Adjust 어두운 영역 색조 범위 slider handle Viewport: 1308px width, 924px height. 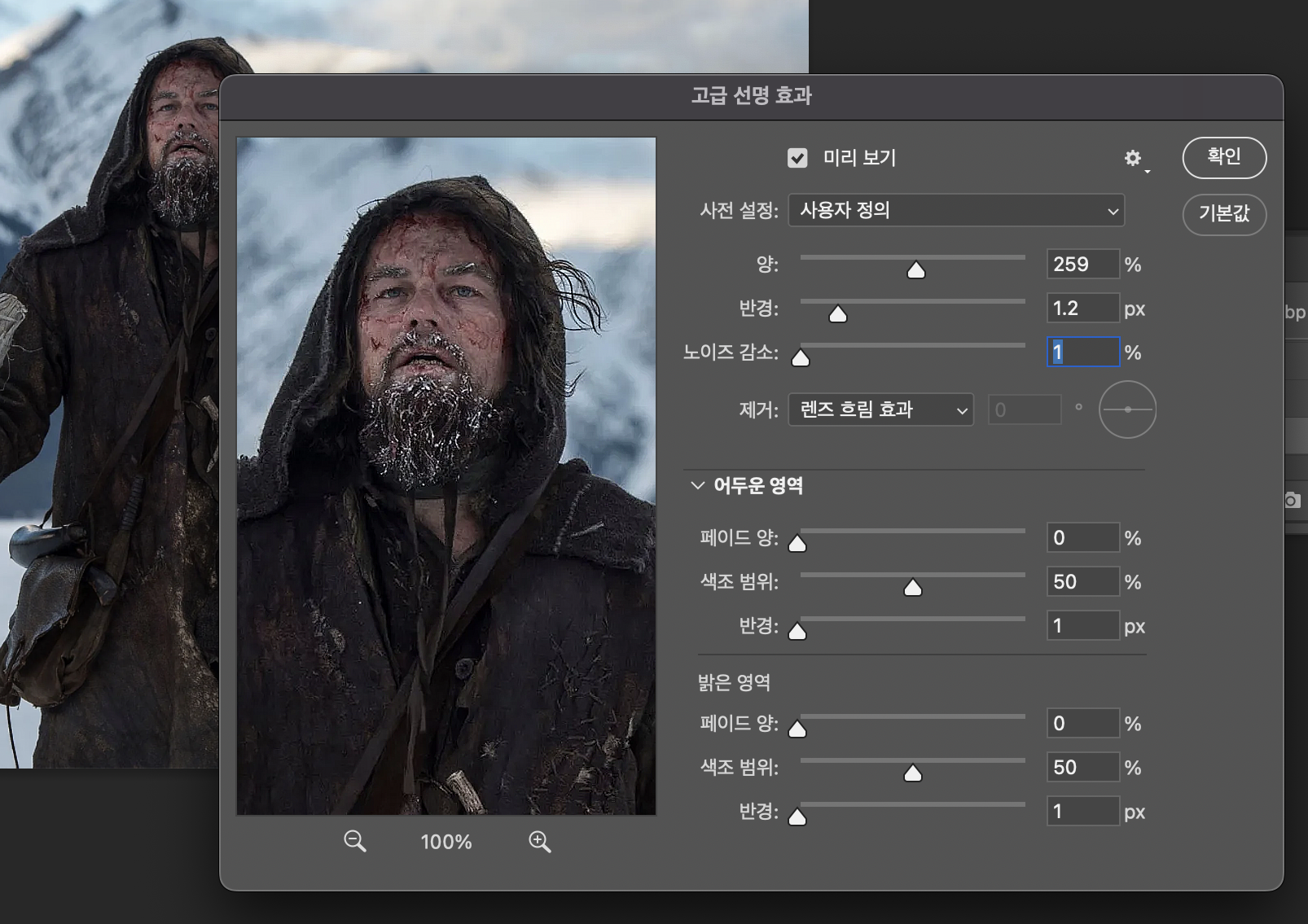pyautogui.click(x=913, y=588)
